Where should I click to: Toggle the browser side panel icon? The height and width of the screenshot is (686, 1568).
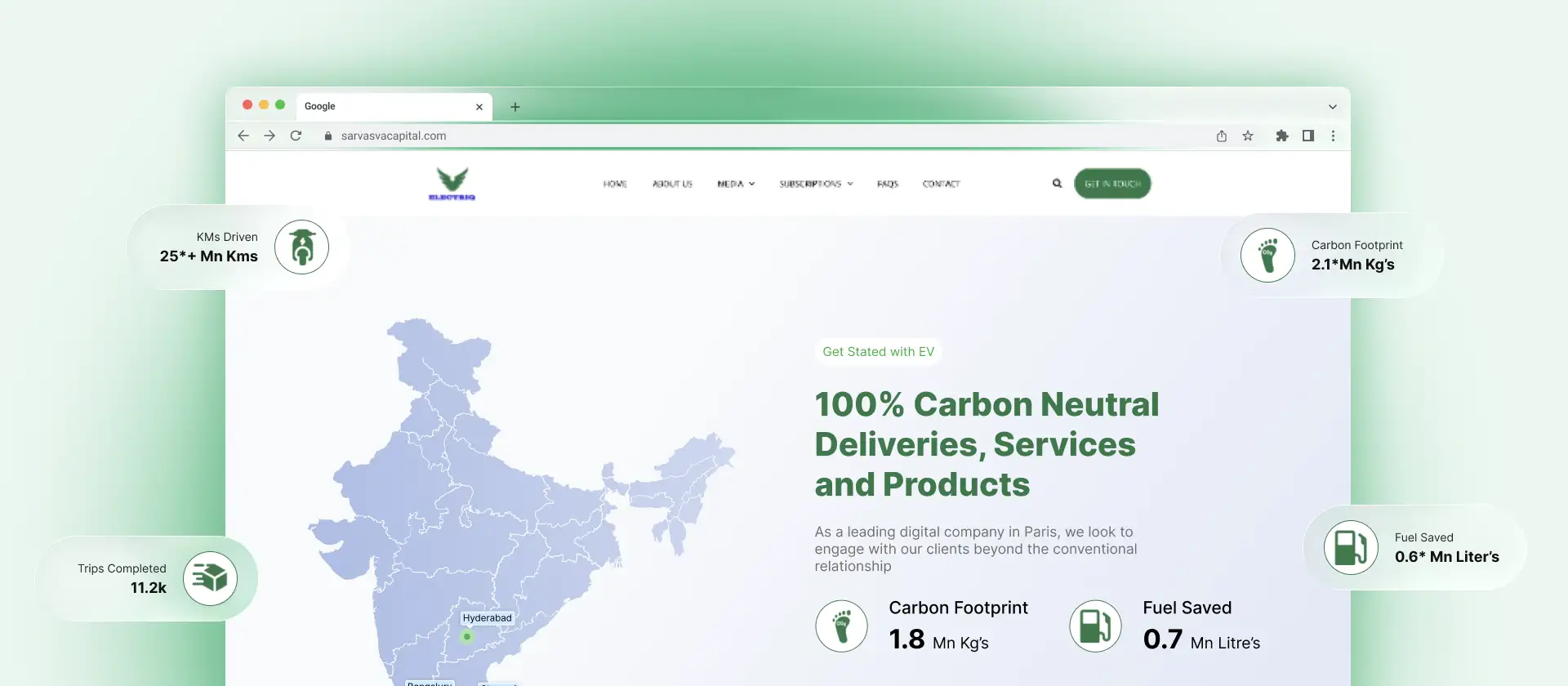[1308, 136]
